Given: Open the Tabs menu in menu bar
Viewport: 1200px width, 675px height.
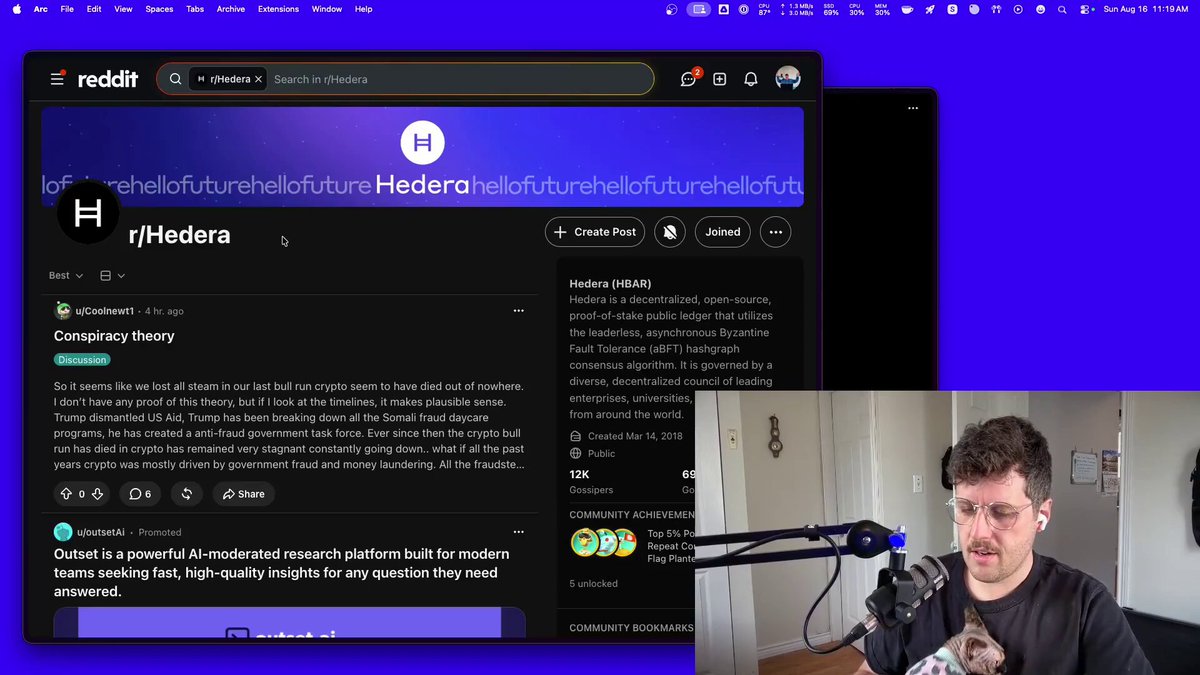Looking at the screenshot, I should coord(195,9).
